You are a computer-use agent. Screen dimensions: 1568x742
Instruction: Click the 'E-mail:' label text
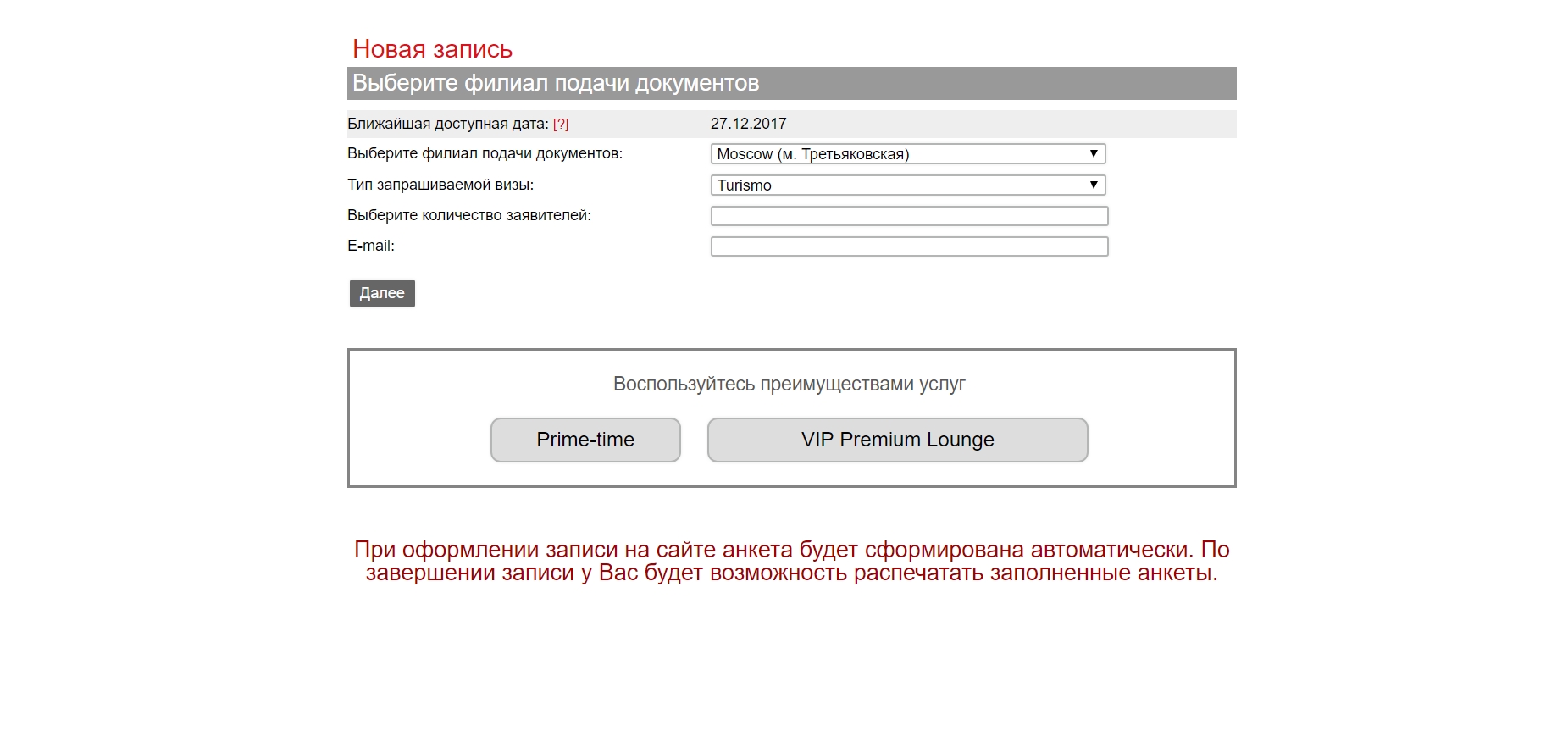pyautogui.click(x=371, y=246)
